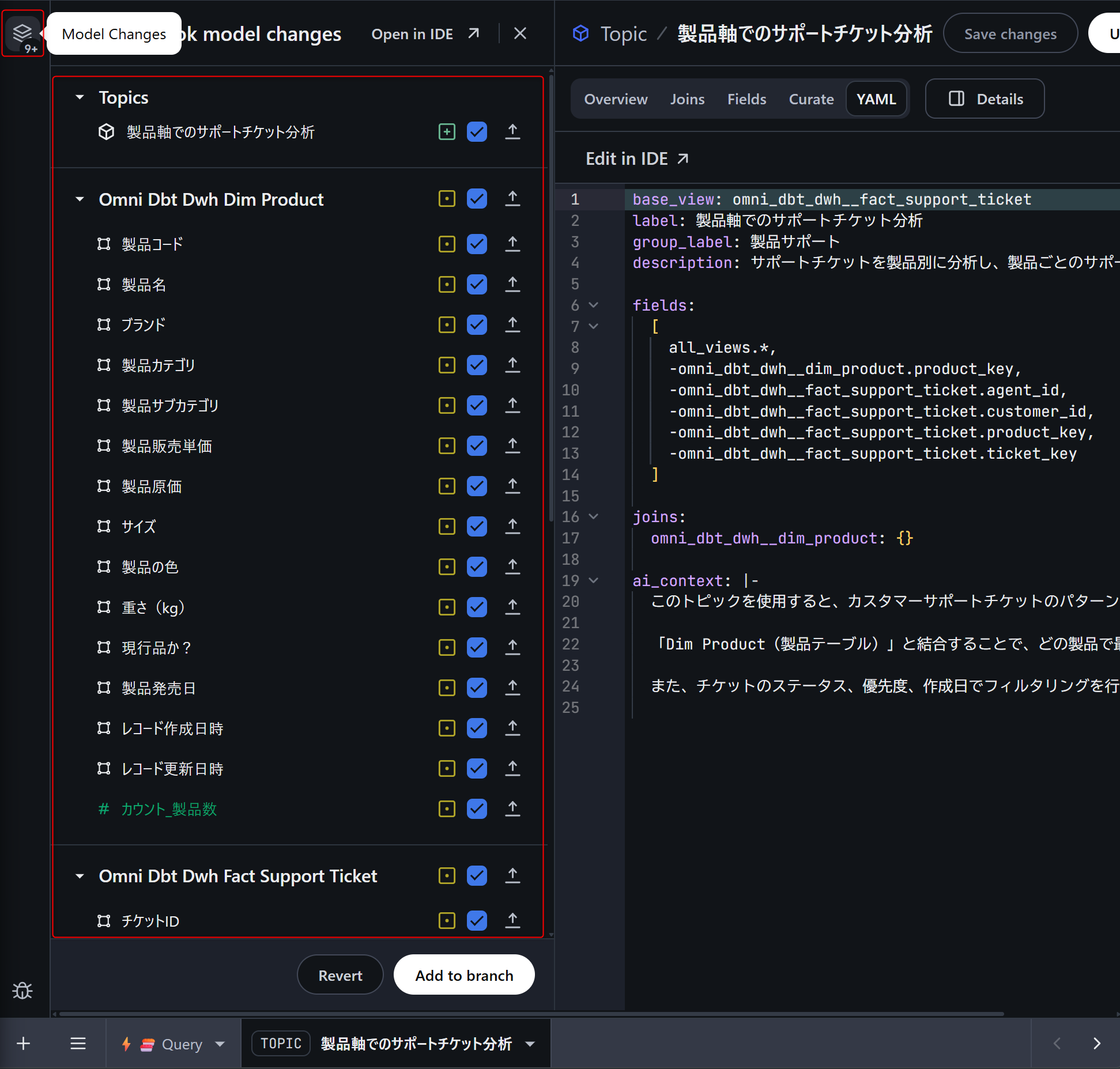1120x1069 pixels.
Task: Click upload arrow for カウント_製品数 measure
Action: (512, 809)
